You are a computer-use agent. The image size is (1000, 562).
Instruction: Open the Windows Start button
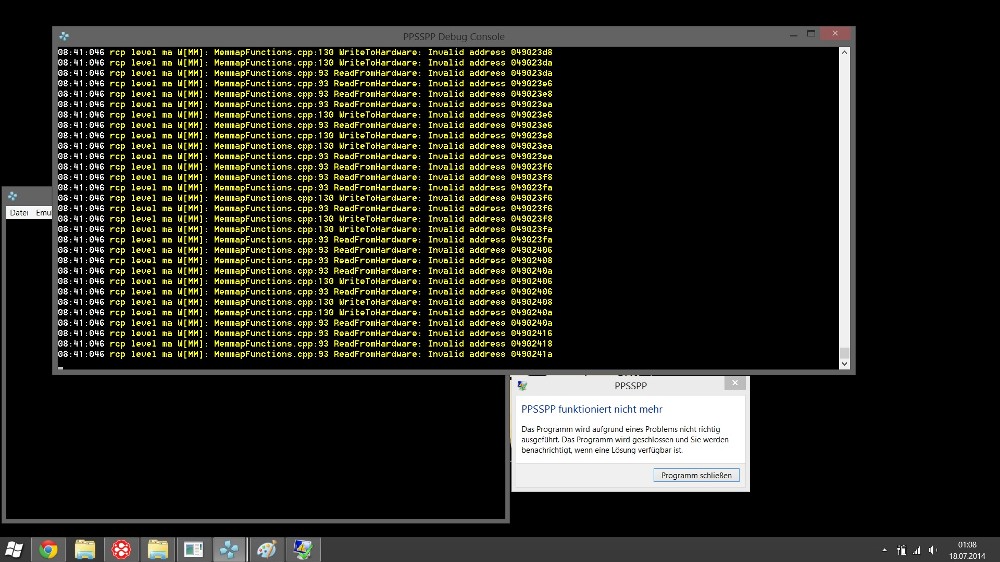point(14,549)
